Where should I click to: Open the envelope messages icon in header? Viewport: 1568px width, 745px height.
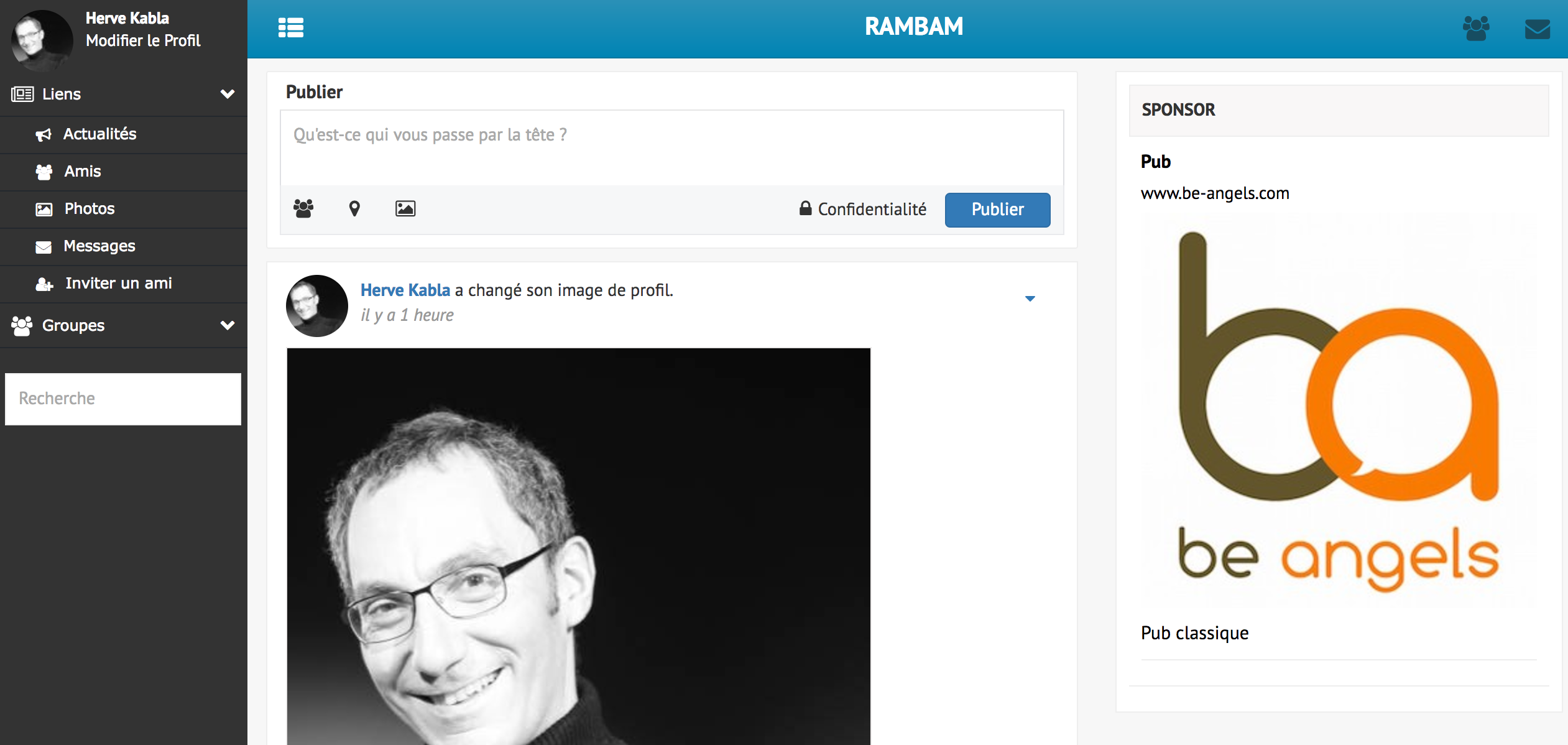(x=1537, y=29)
